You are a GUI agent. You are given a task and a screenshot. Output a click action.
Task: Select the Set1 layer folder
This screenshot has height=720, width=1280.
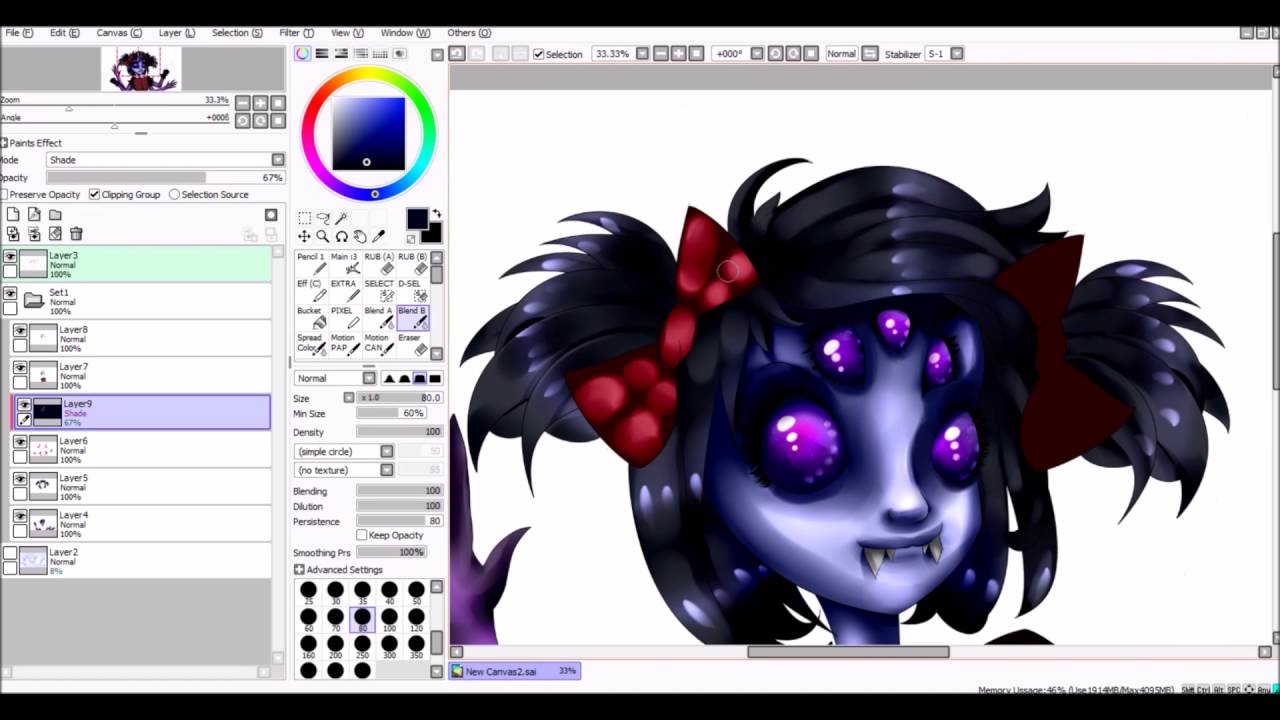[x=136, y=302]
